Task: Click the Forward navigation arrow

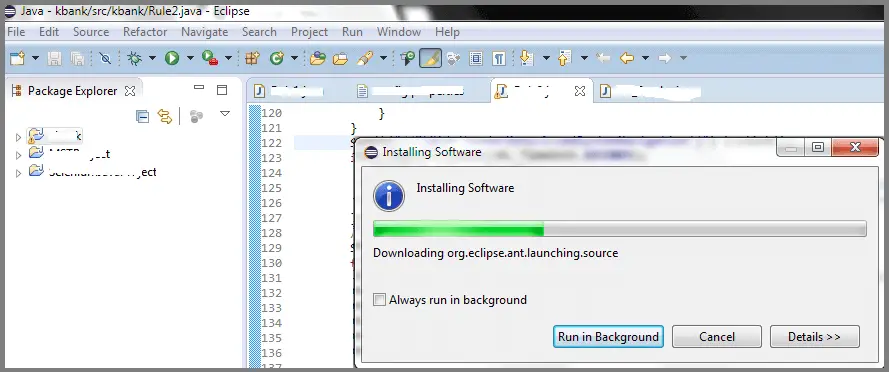Action: (x=664, y=58)
